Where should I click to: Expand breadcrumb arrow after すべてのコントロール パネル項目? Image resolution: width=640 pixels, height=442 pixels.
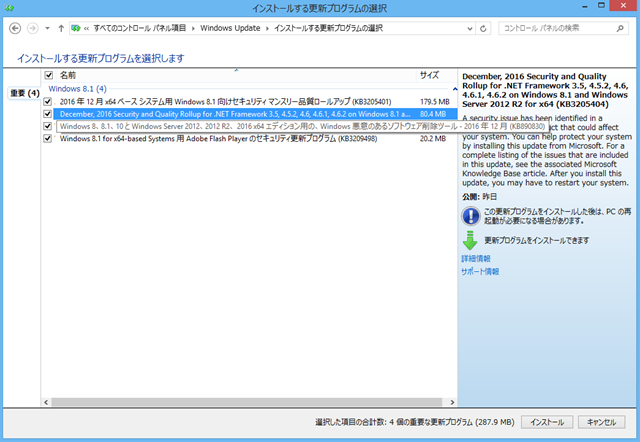[x=193, y=29]
